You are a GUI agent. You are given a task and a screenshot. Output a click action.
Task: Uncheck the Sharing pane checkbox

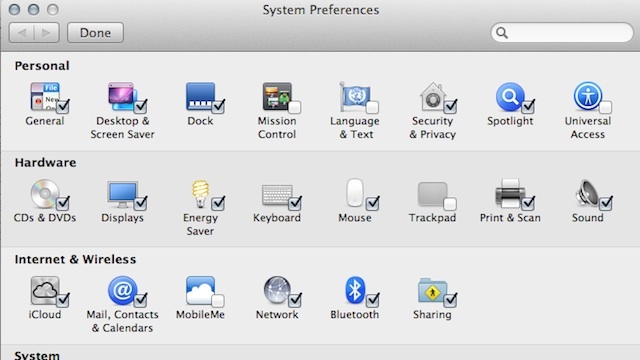pos(450,300)
